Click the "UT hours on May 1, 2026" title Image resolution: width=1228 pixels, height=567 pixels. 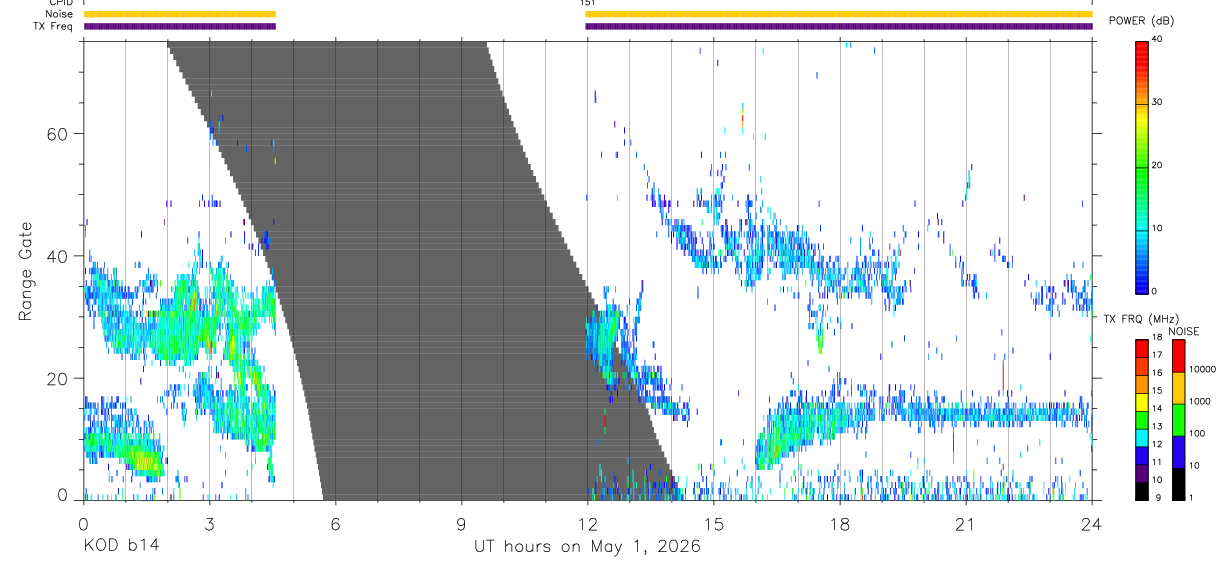coord(587,547)
